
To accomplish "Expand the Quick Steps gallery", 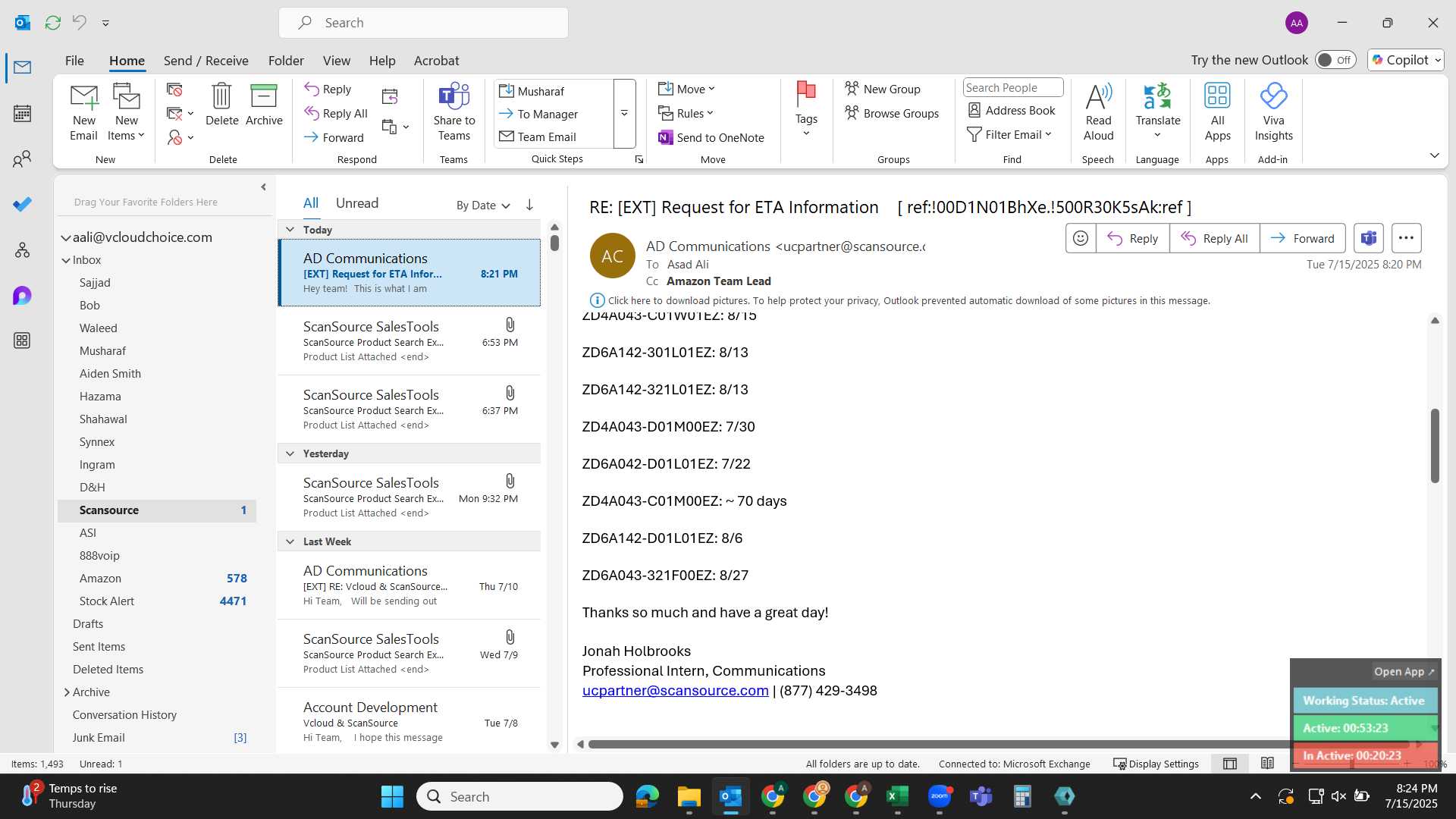I will pyautogui.click(x=624, y=114).
